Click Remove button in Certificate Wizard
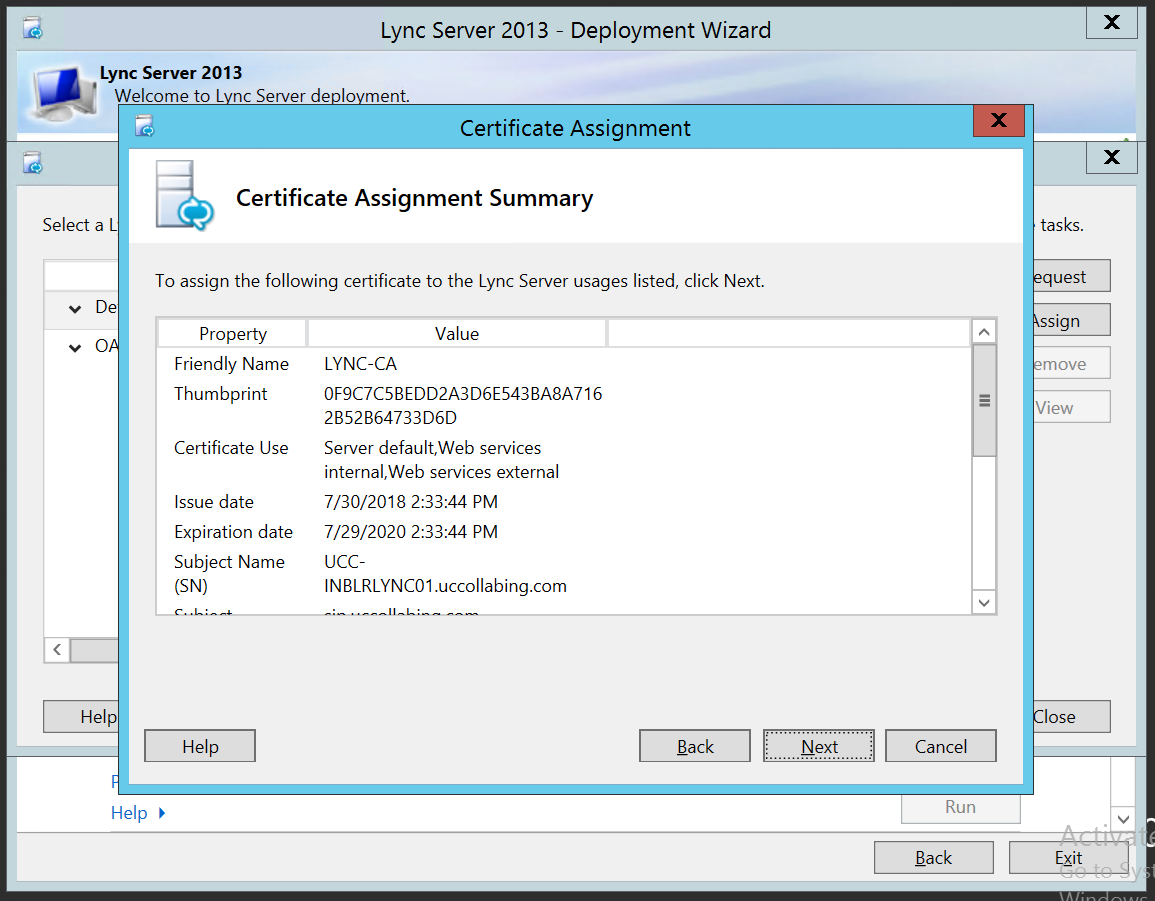 pos(1072,363)
